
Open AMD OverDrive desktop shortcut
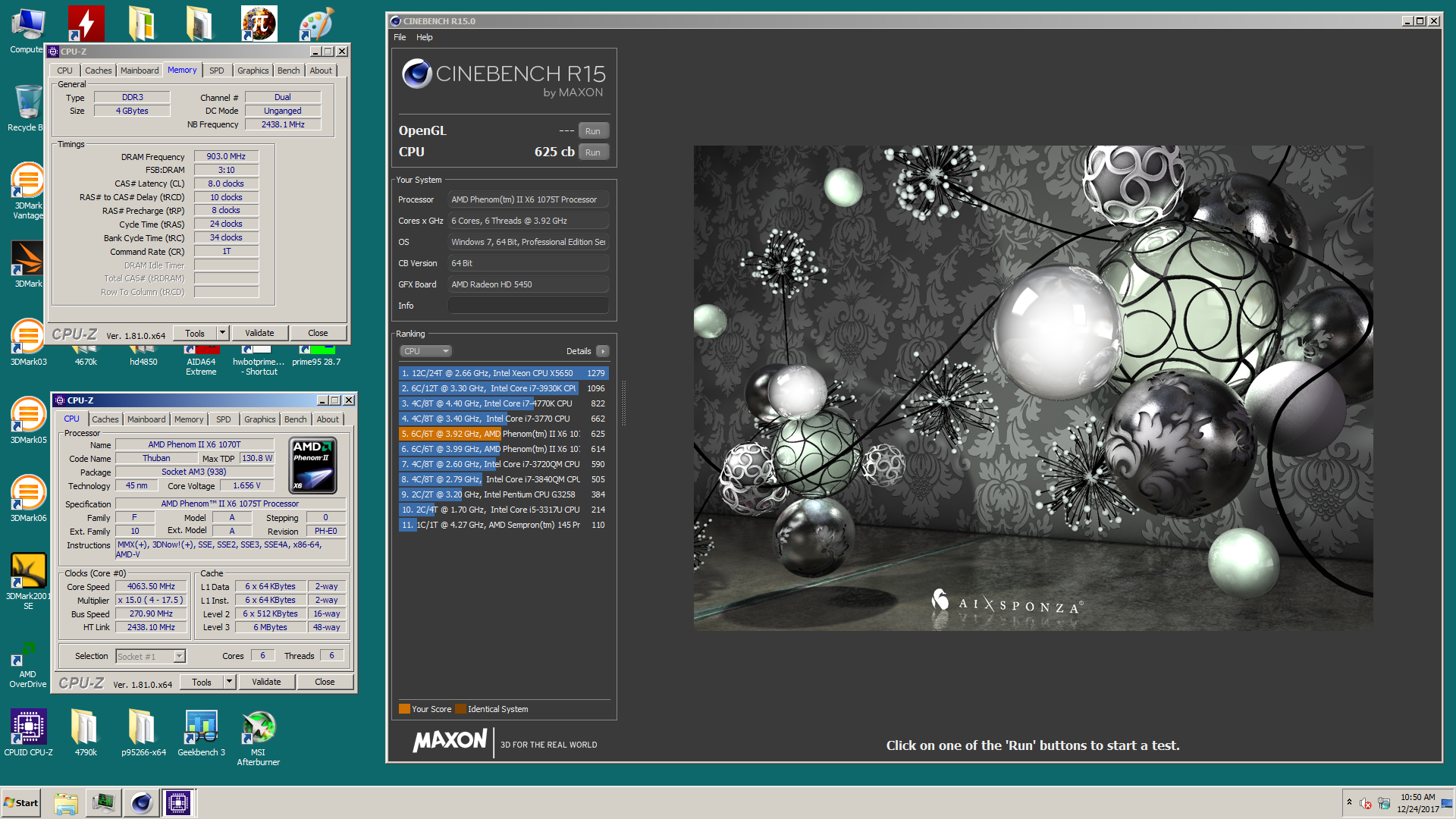(x=28, y=664)
